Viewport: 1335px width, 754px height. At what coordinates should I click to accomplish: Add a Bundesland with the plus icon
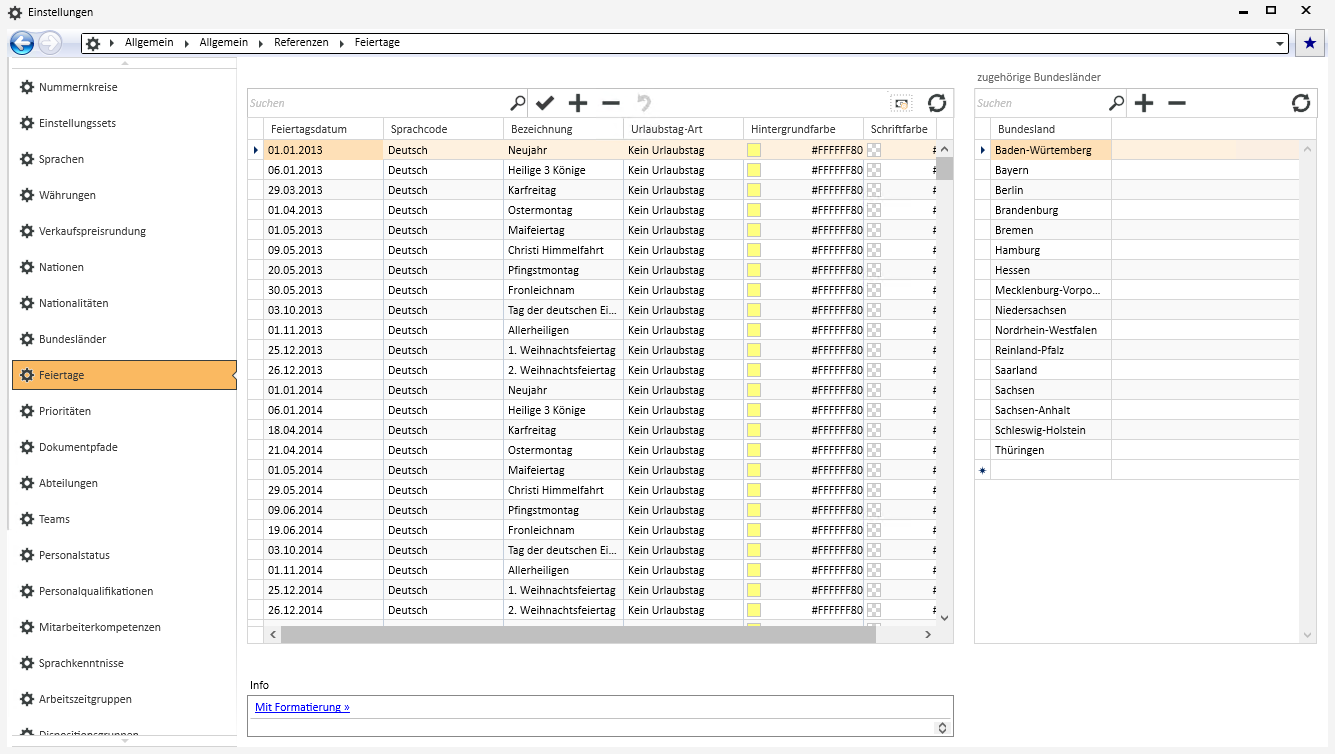[x=1144, y=103]
